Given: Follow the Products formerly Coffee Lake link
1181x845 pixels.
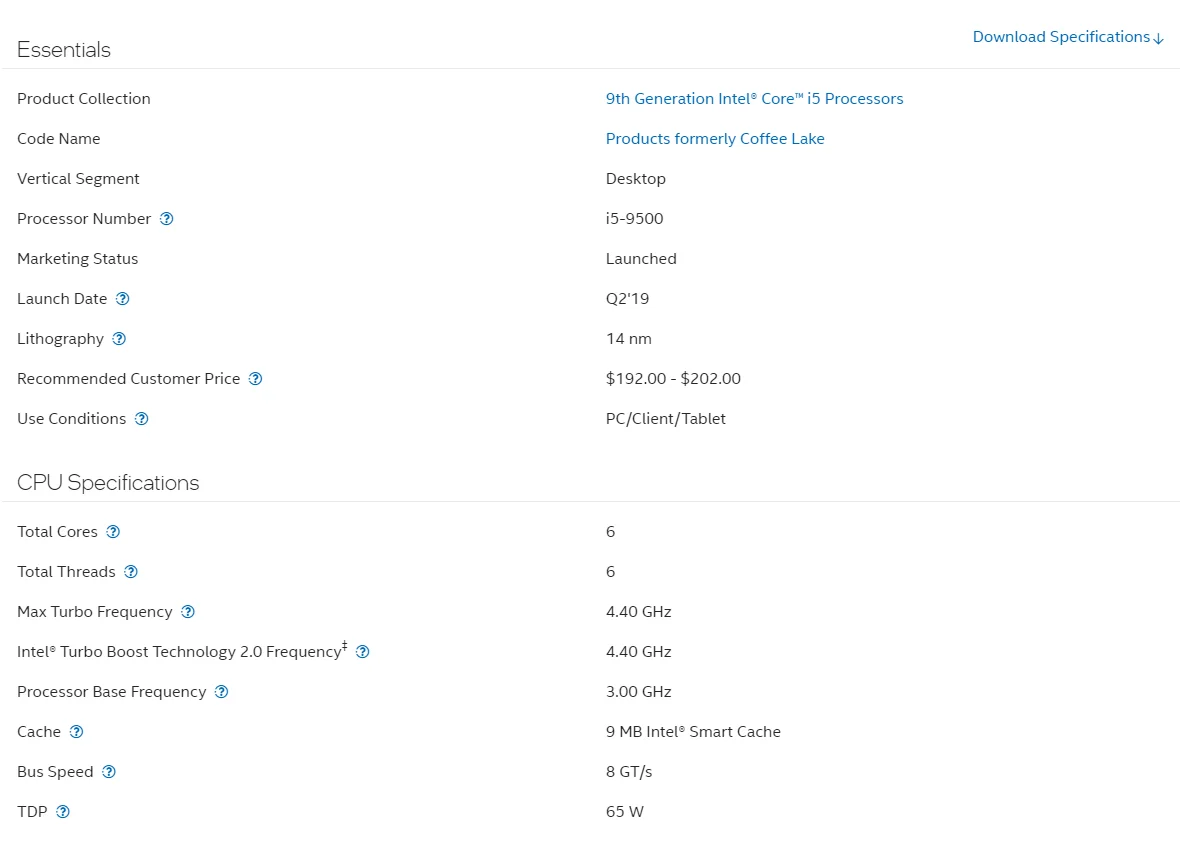Looking at the screenshot, I should [715, 139].
